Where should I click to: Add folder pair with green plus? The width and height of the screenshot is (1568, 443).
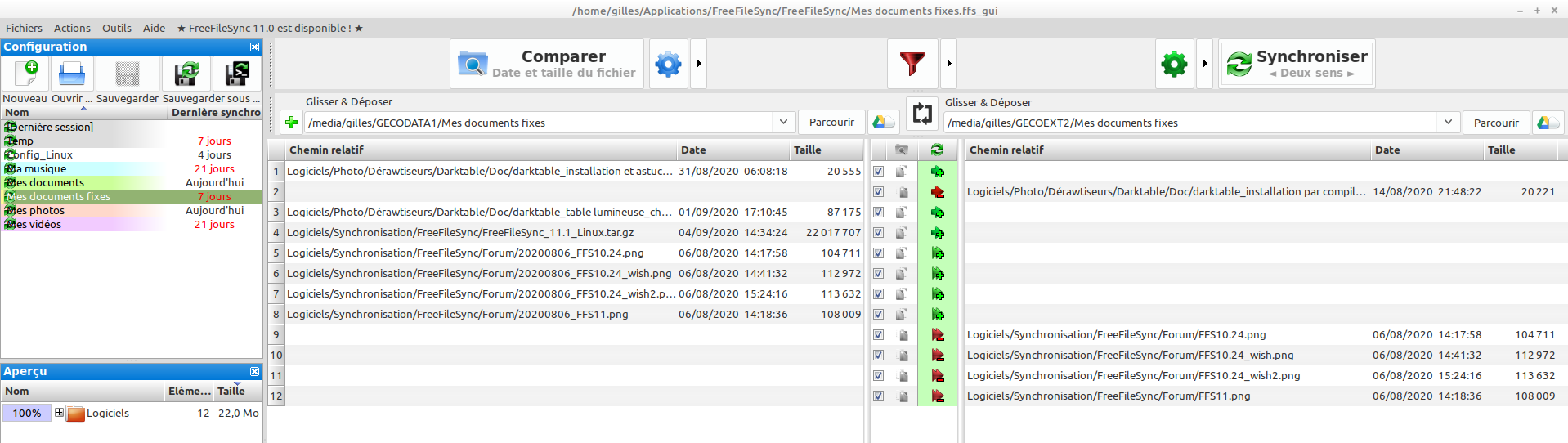(x=291, y=123)
